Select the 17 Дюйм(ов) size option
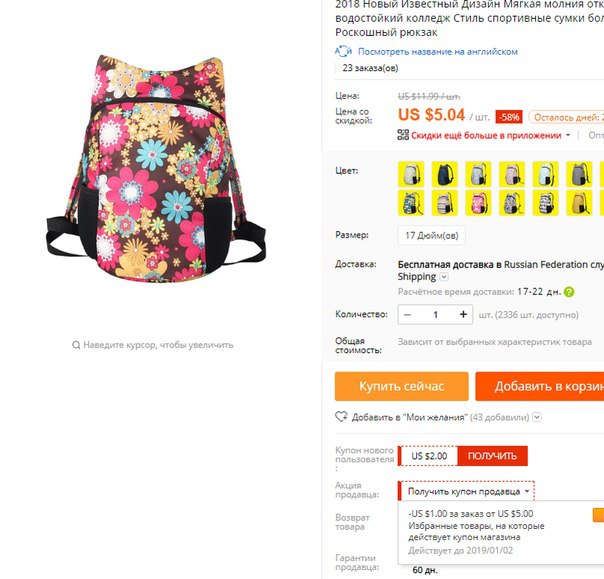This screenshot has height=579, width=604. coord(431,235)
